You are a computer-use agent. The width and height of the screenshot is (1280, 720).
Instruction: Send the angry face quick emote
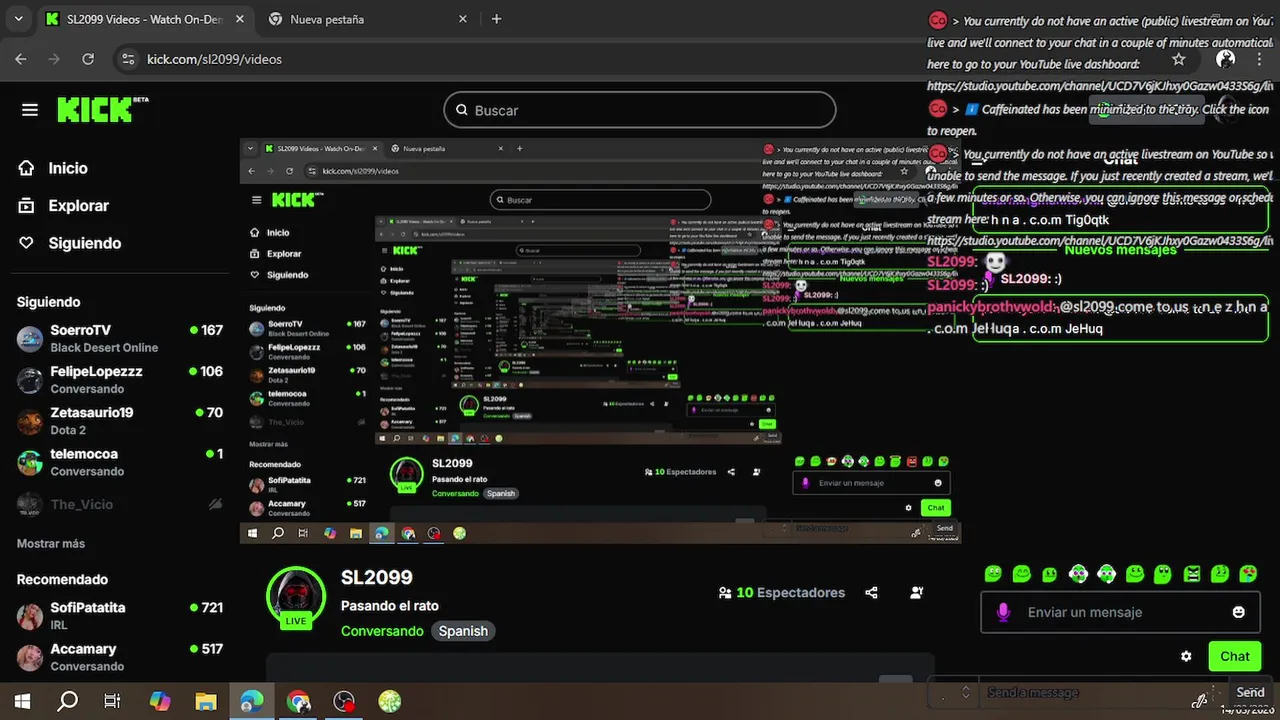1192,574
